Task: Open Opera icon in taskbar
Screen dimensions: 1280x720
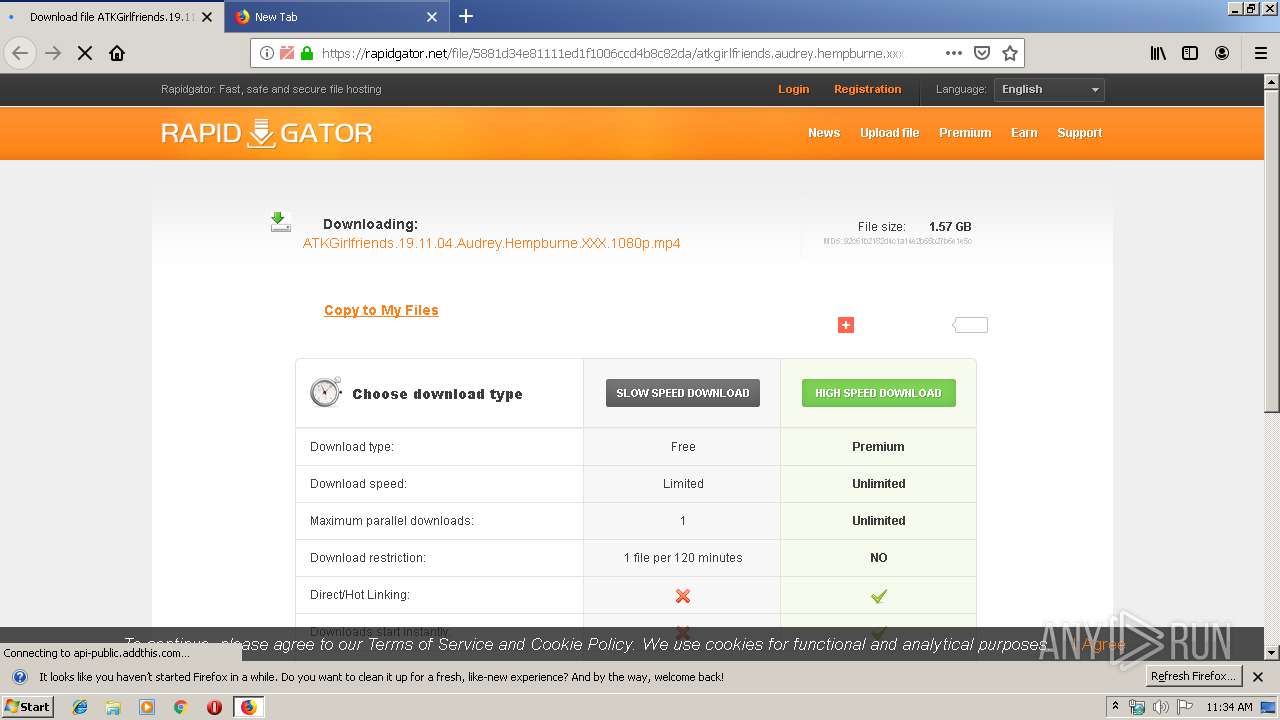Action: pos(214,707)
